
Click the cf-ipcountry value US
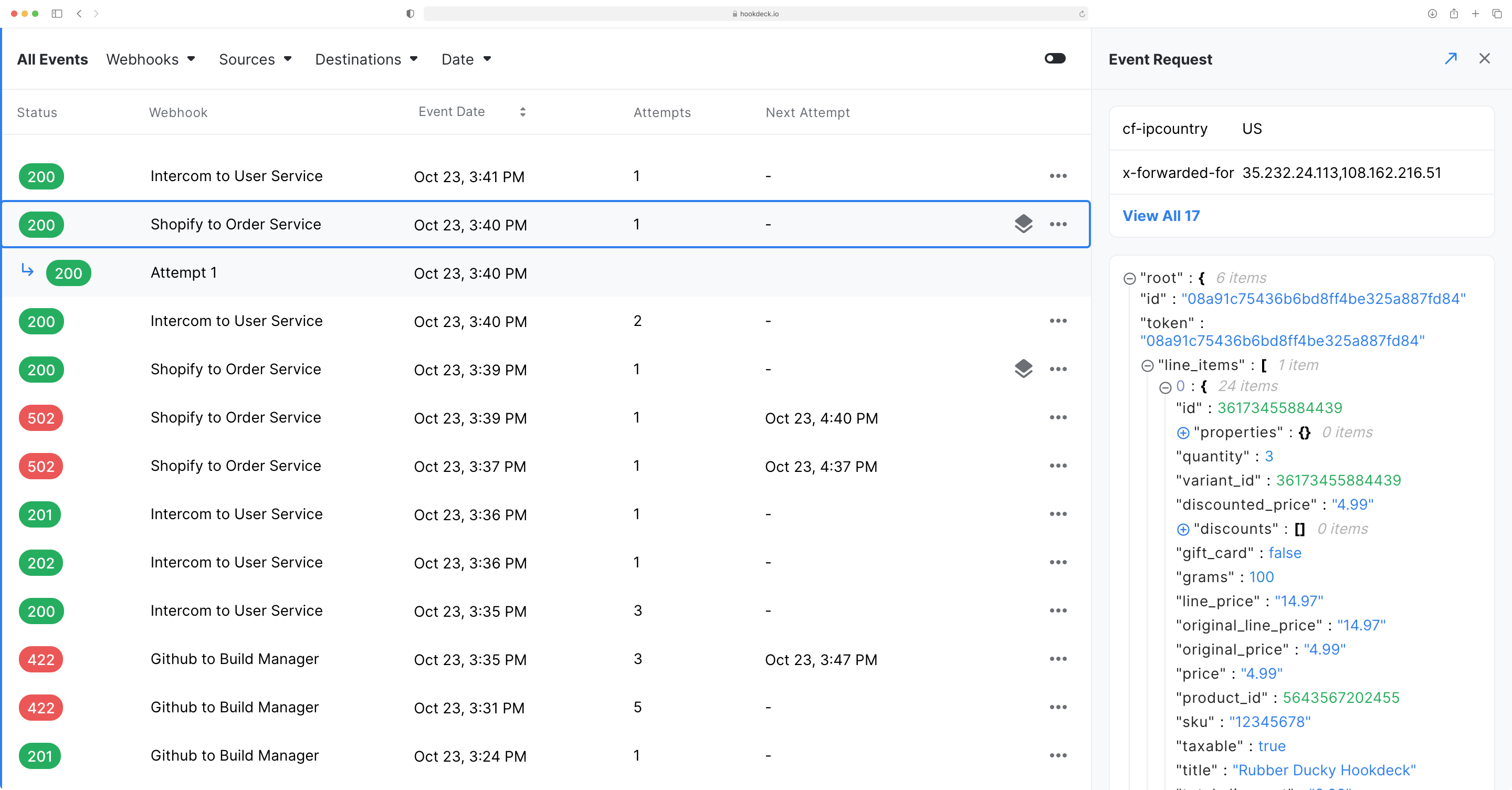(x=1252, y=129)
